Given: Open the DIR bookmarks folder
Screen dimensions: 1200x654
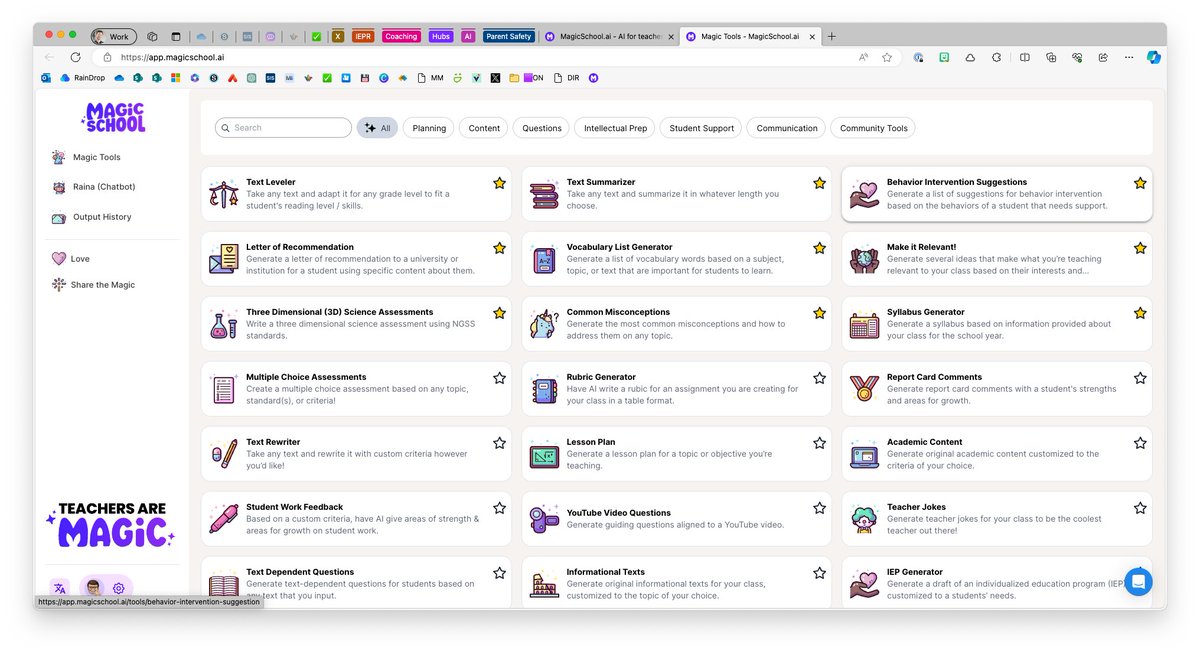Looking at the screenshot, I should (x=566, y=77).
